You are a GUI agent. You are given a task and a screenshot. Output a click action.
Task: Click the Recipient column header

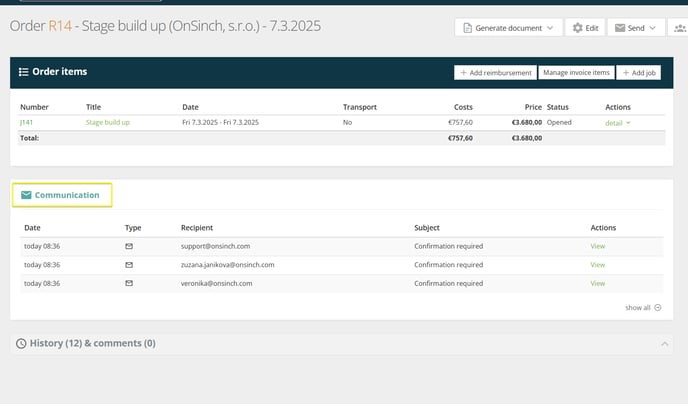pyautogui.click(x=197, y=228)
